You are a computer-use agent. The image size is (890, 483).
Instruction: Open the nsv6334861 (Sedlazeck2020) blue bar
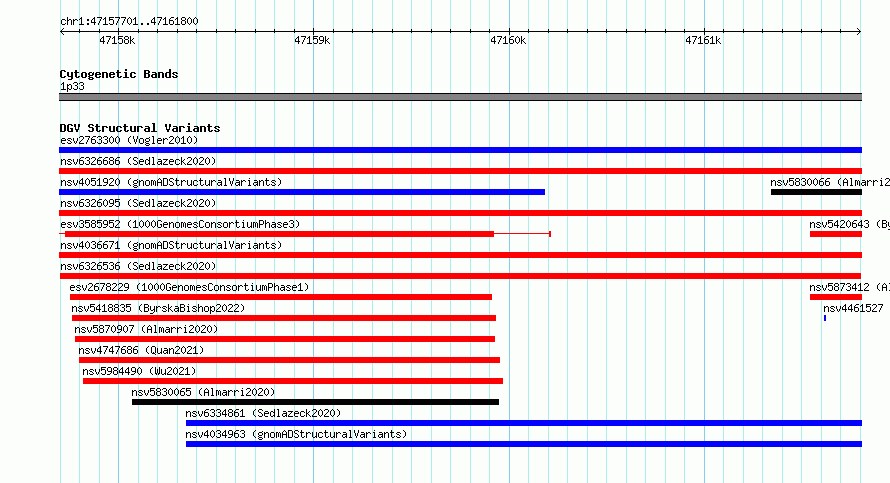524,423
